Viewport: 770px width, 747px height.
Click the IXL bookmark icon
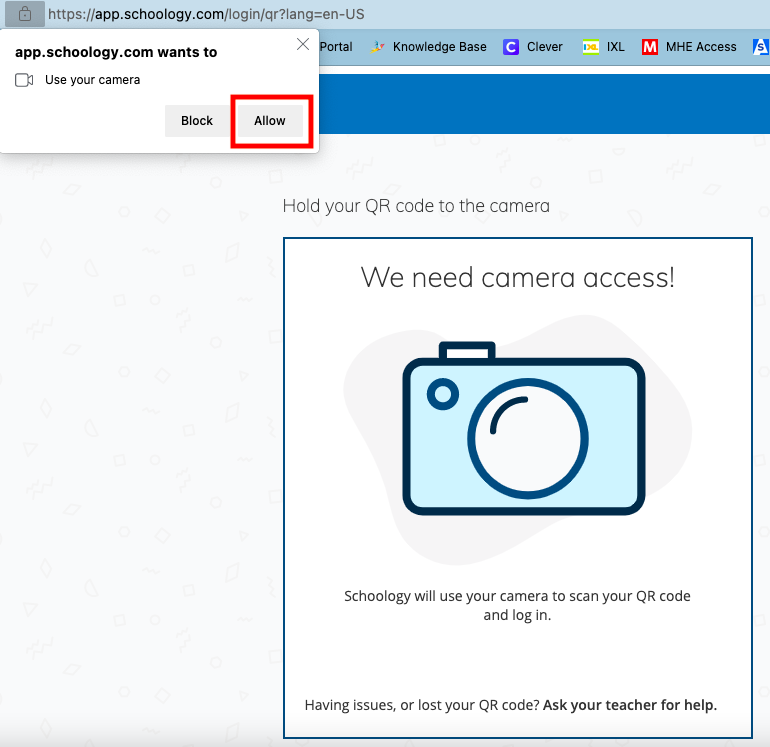pos(591,47)
